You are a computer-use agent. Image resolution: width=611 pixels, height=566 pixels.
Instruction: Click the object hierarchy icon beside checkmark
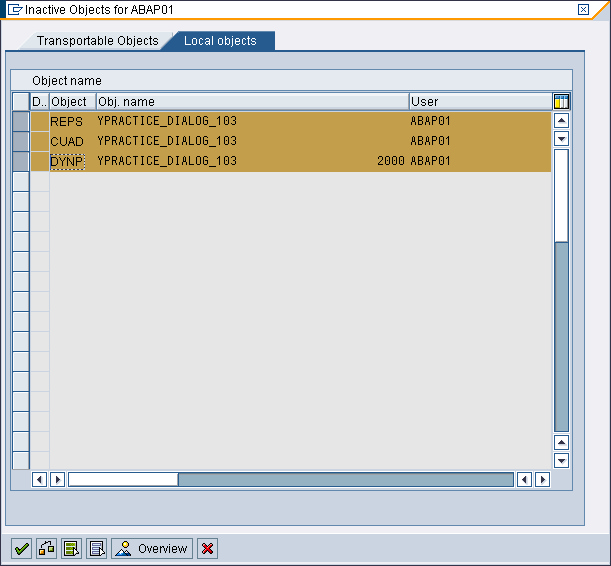pos(46,548)
